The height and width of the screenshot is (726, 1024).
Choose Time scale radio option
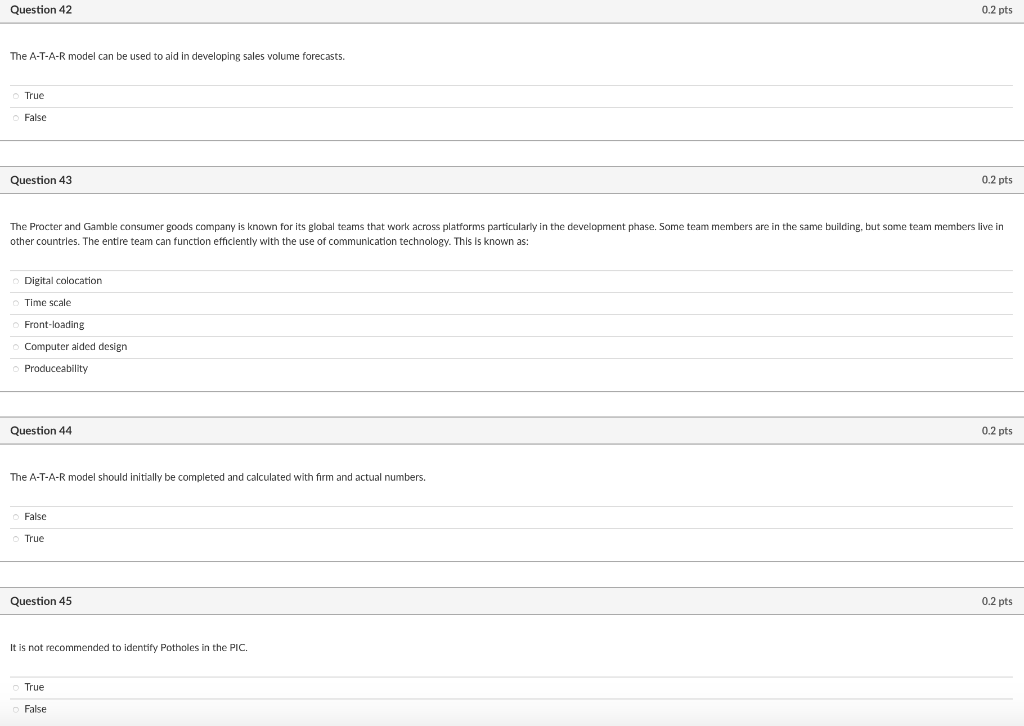click(x=16, y=303)
